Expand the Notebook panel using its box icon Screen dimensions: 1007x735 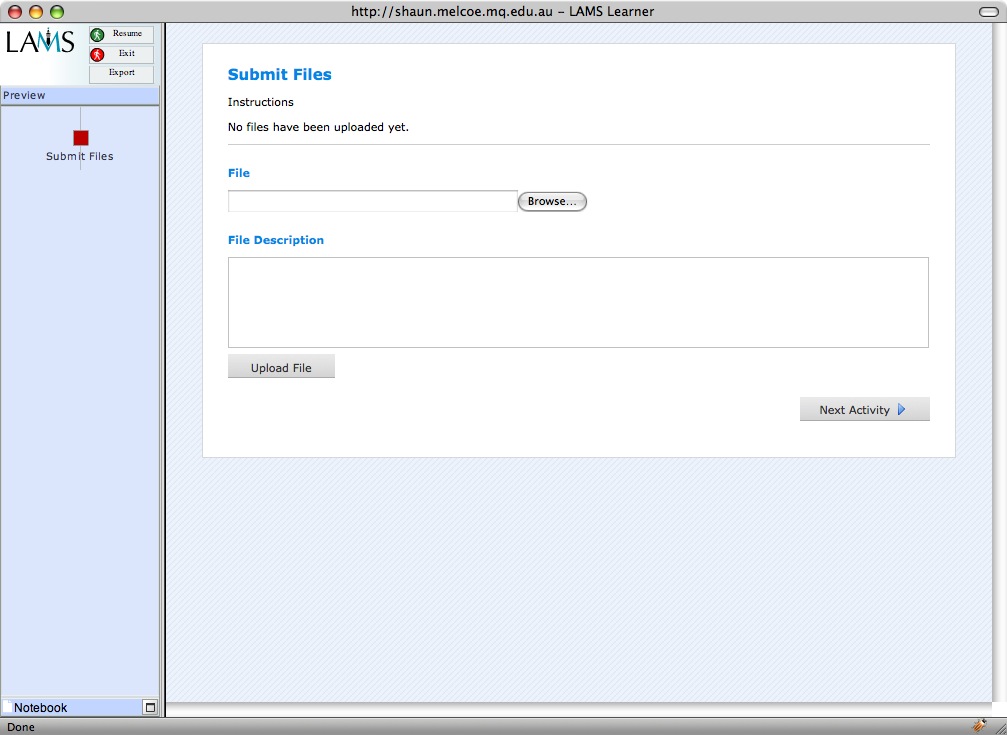point(150,708)
